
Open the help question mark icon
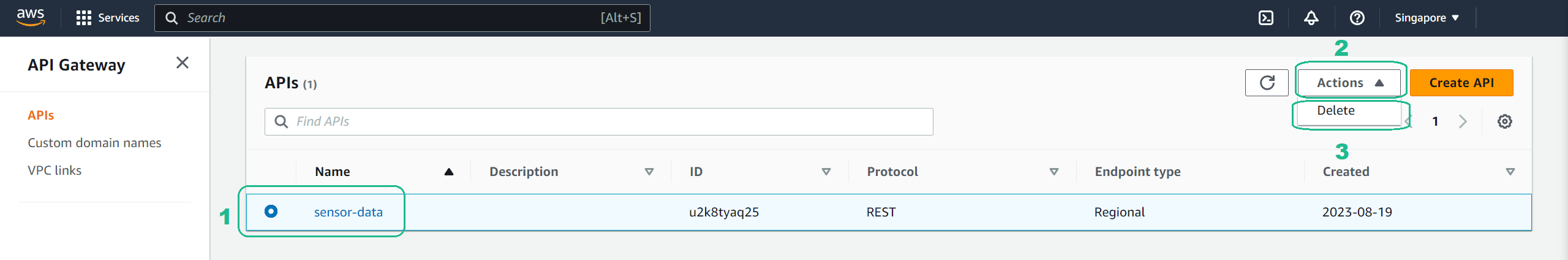point(1357,18)
